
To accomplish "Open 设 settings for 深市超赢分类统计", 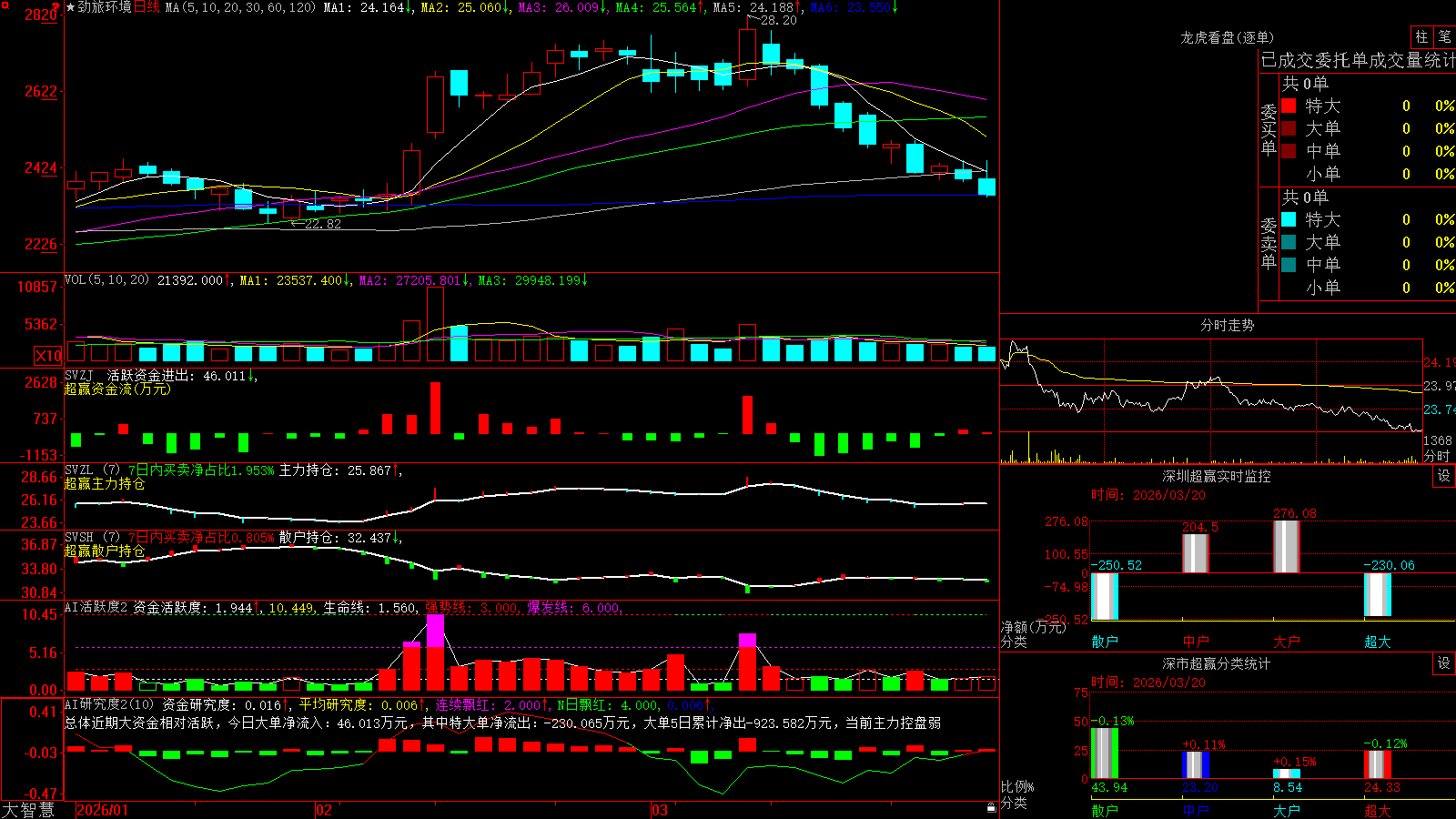I will 1444,663.
